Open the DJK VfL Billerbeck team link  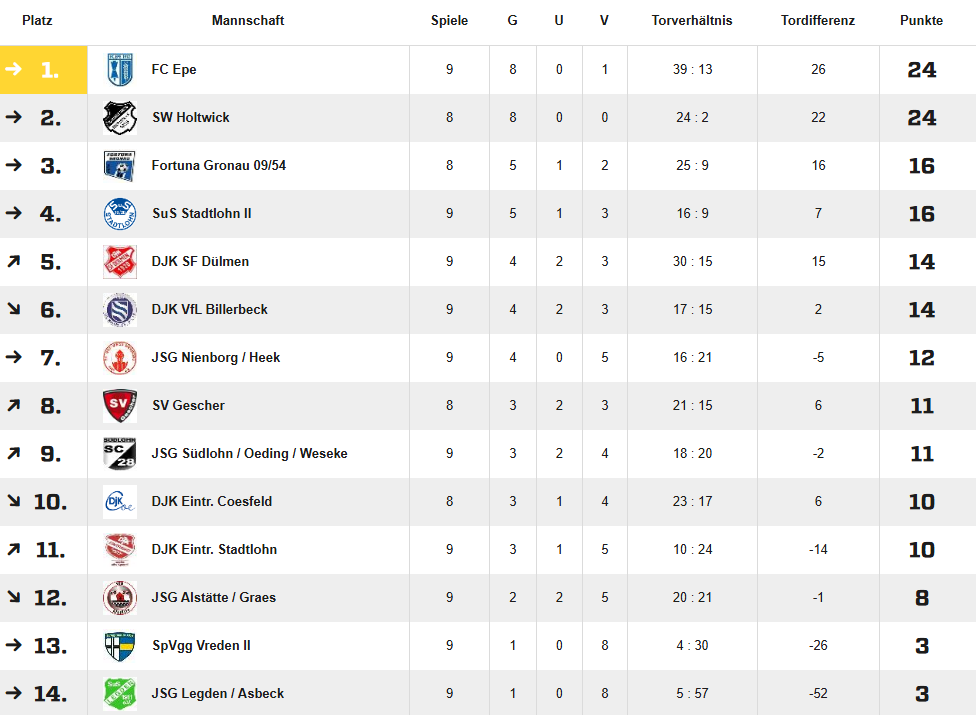coord(210,309)
